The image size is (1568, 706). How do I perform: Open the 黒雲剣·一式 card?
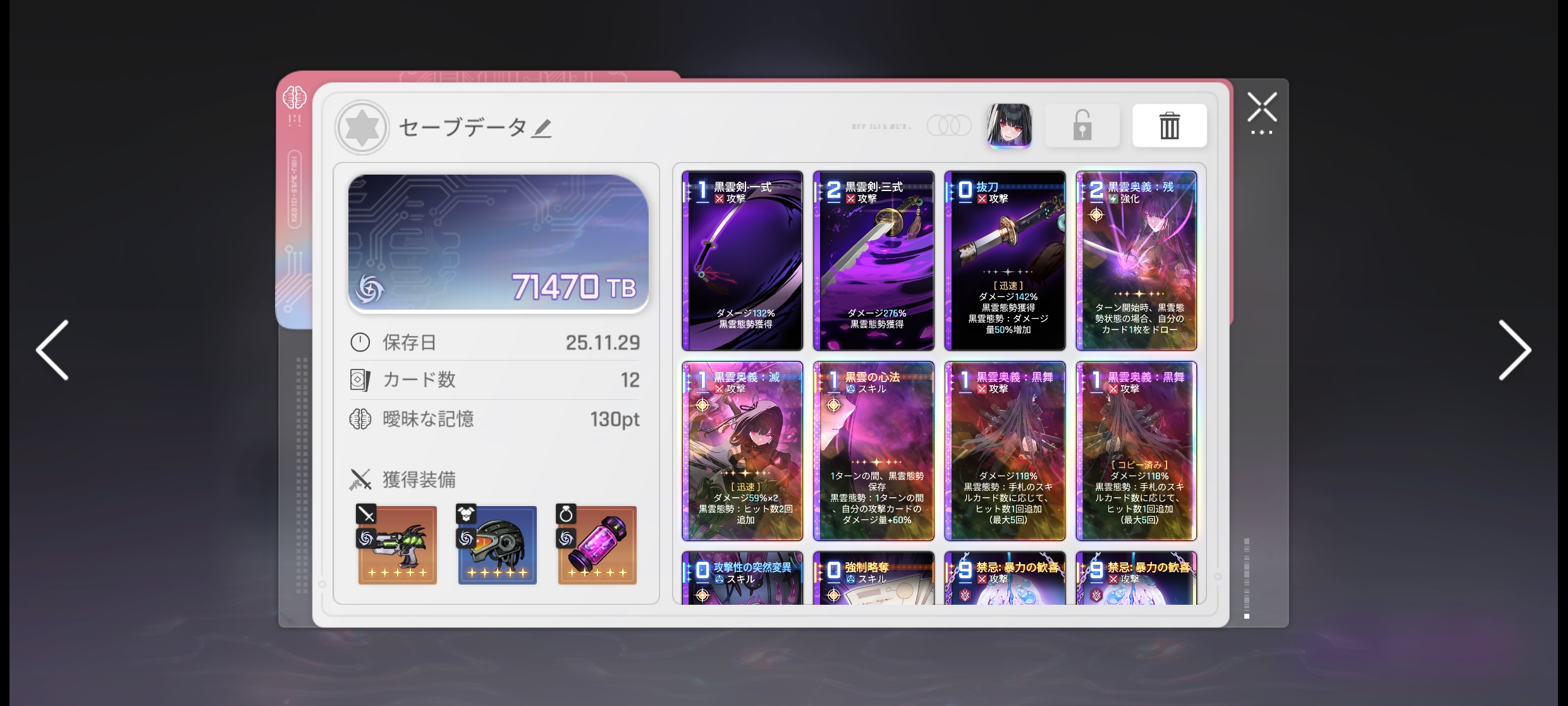pyautogui.click(x=742, y=261)
